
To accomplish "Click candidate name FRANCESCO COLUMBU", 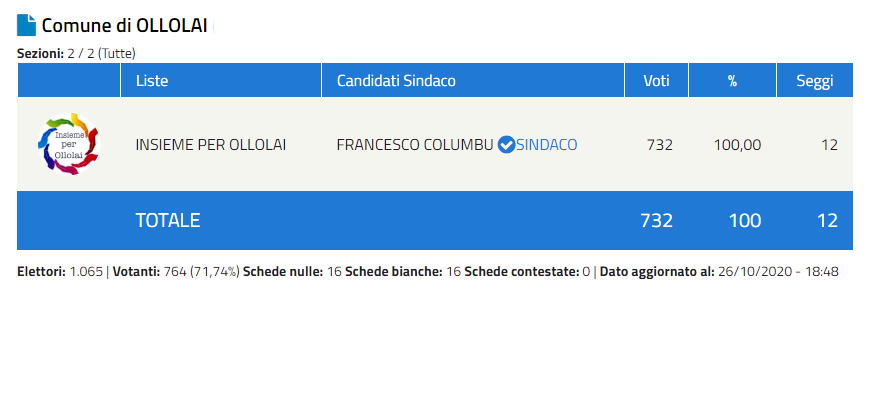I will (x=415, y=145).
